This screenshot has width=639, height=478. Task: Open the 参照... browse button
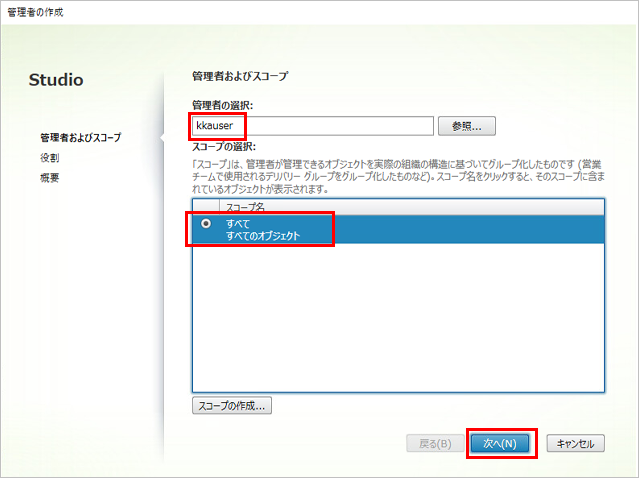point(467,126)
